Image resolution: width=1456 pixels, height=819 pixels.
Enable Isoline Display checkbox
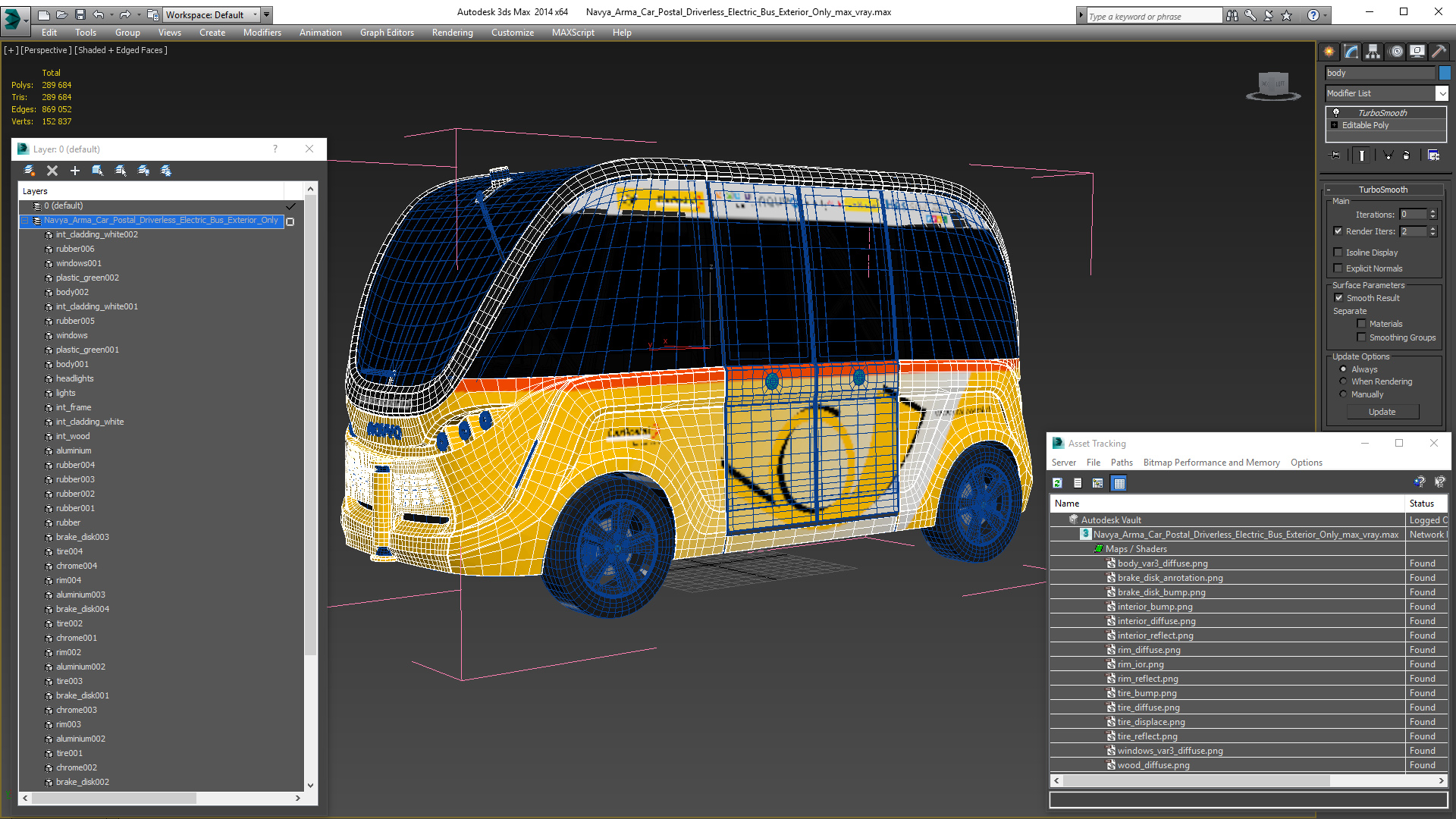tap(1338, 253)
